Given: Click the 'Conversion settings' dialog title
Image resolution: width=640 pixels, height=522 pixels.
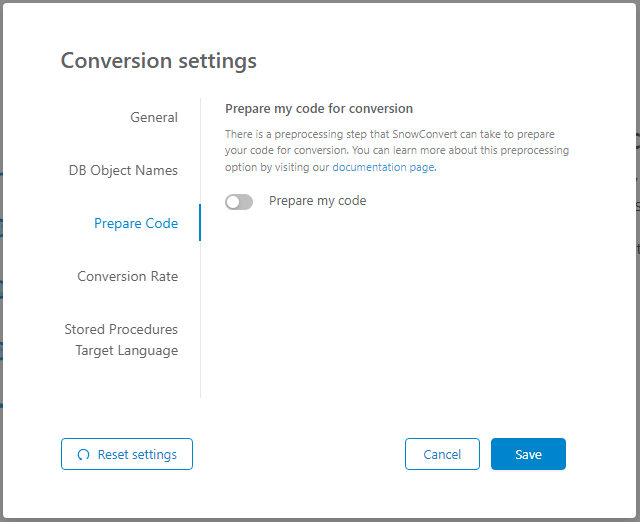Looking at the screenshot, I should [158, 60].
